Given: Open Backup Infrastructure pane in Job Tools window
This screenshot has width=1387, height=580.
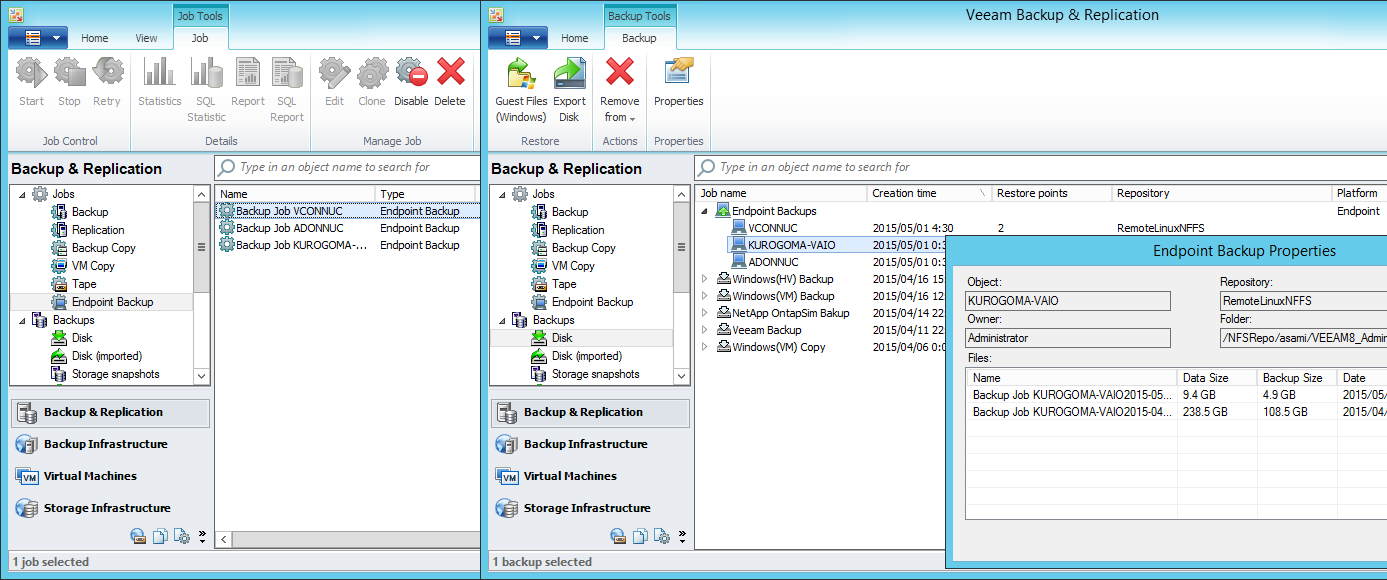Looking at the screenshot, I should (110, 444).
